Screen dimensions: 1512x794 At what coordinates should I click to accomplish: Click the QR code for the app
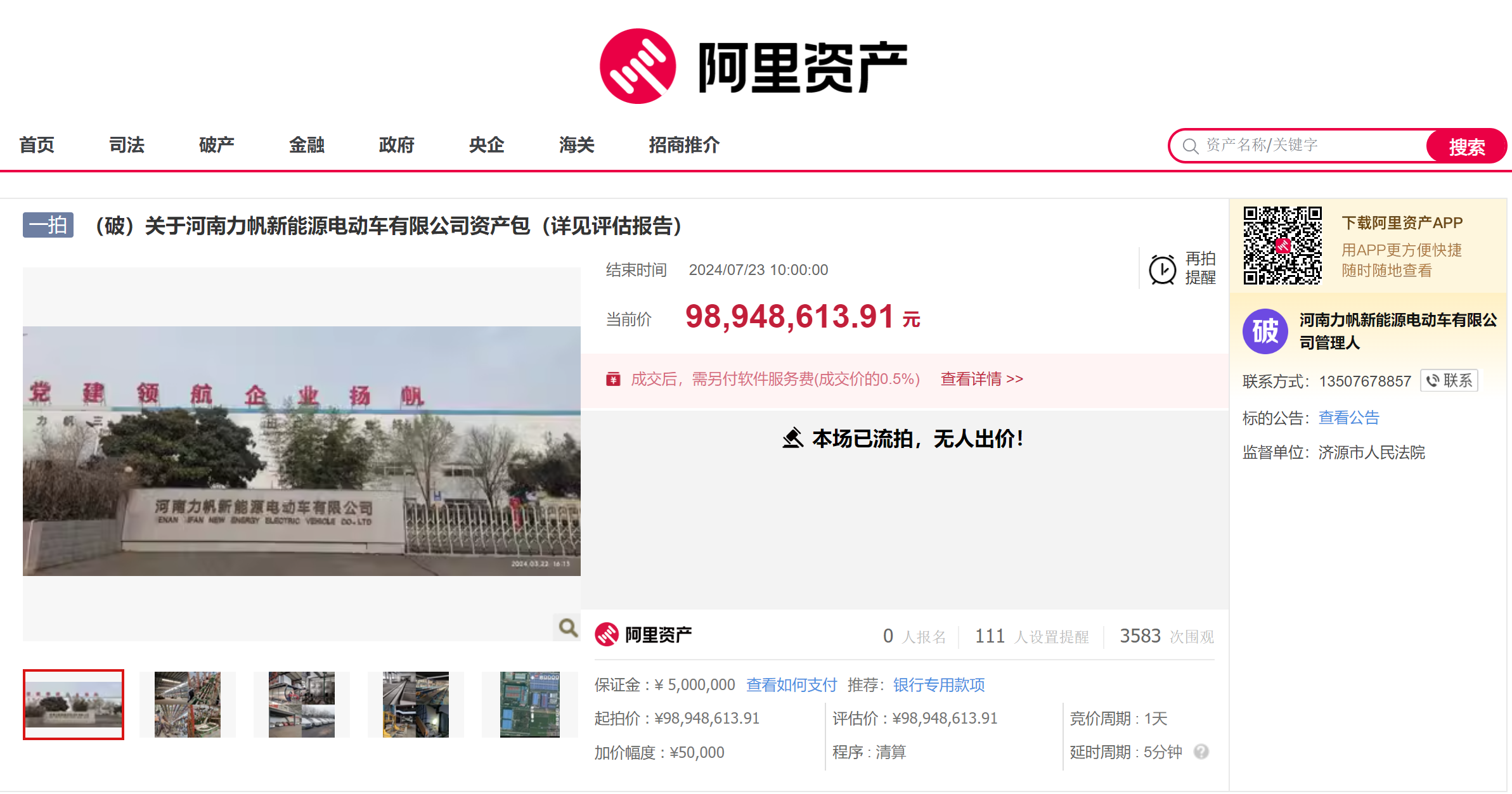pyautogui.click(x=1282, y=245)
